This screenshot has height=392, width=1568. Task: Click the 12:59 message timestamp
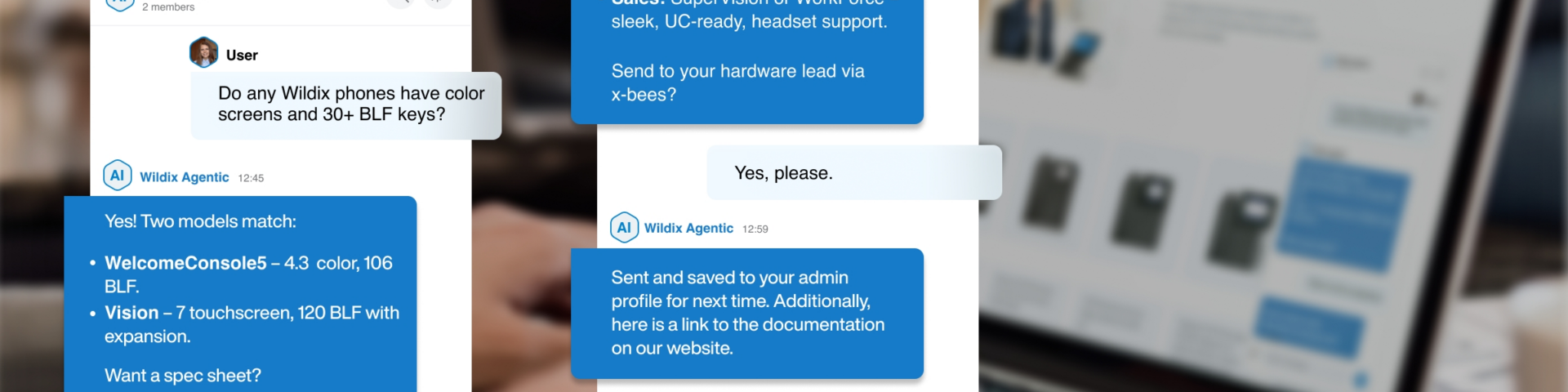pos(755,229)
